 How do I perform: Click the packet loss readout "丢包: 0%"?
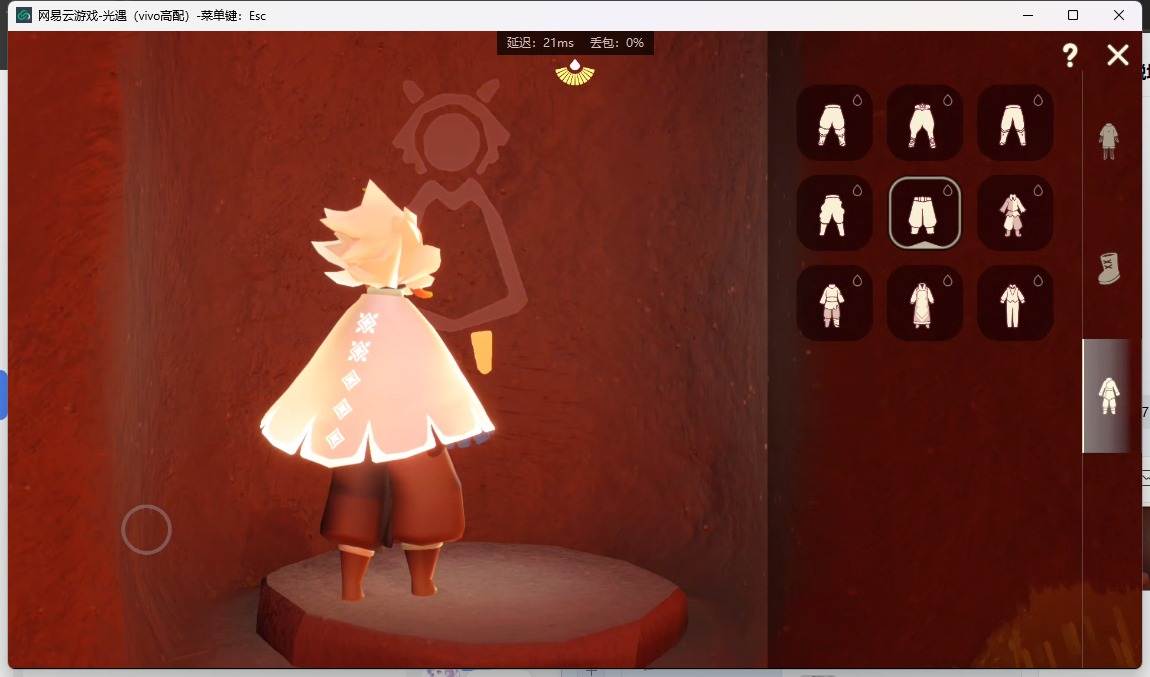pyautogui.click(x=617, y=43)
